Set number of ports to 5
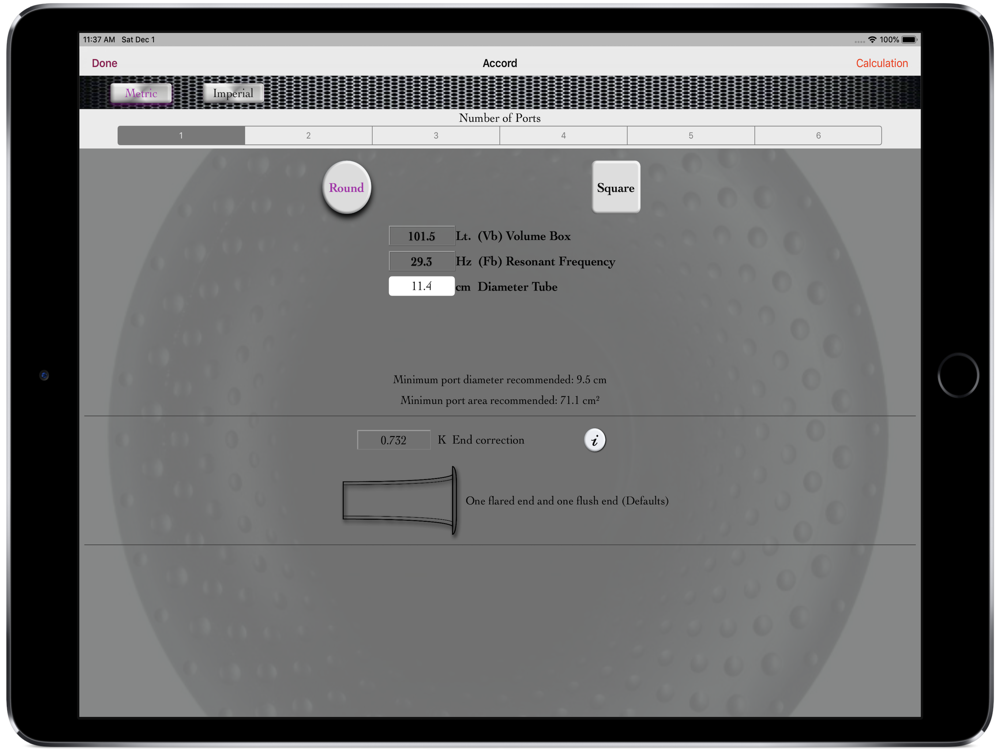Screen dimensions: 1000x750 (691, 136)
